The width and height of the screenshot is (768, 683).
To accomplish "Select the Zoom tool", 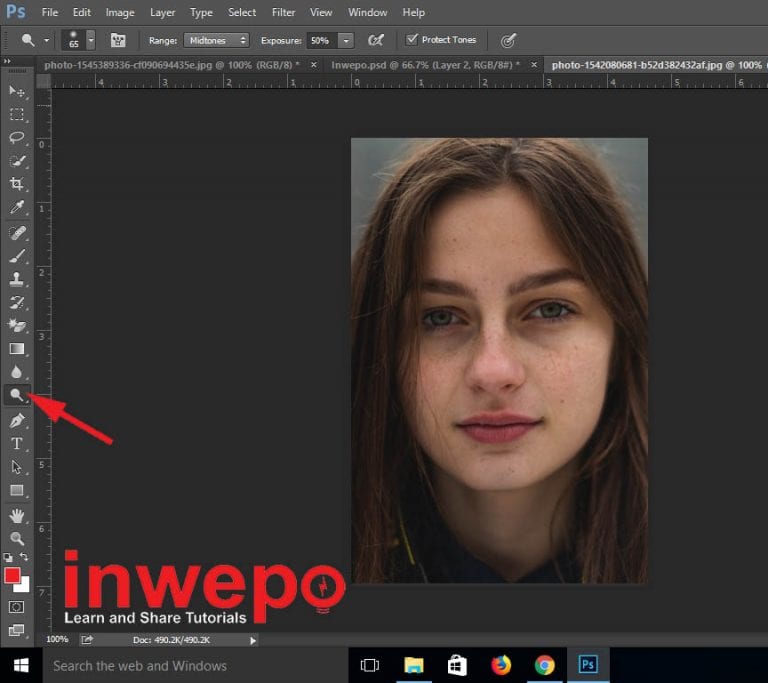I will tap(17, 538).
